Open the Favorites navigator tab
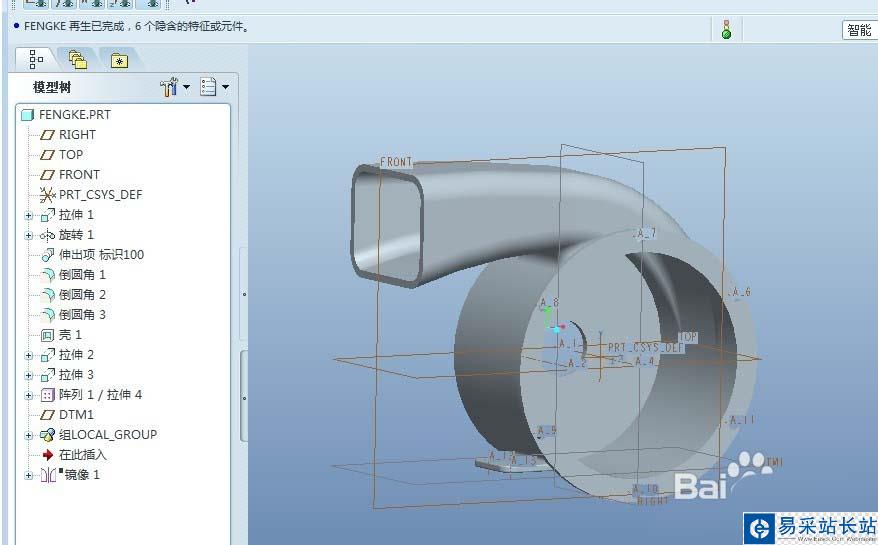This screenshot has height=545, width=878. pos(119,60)
